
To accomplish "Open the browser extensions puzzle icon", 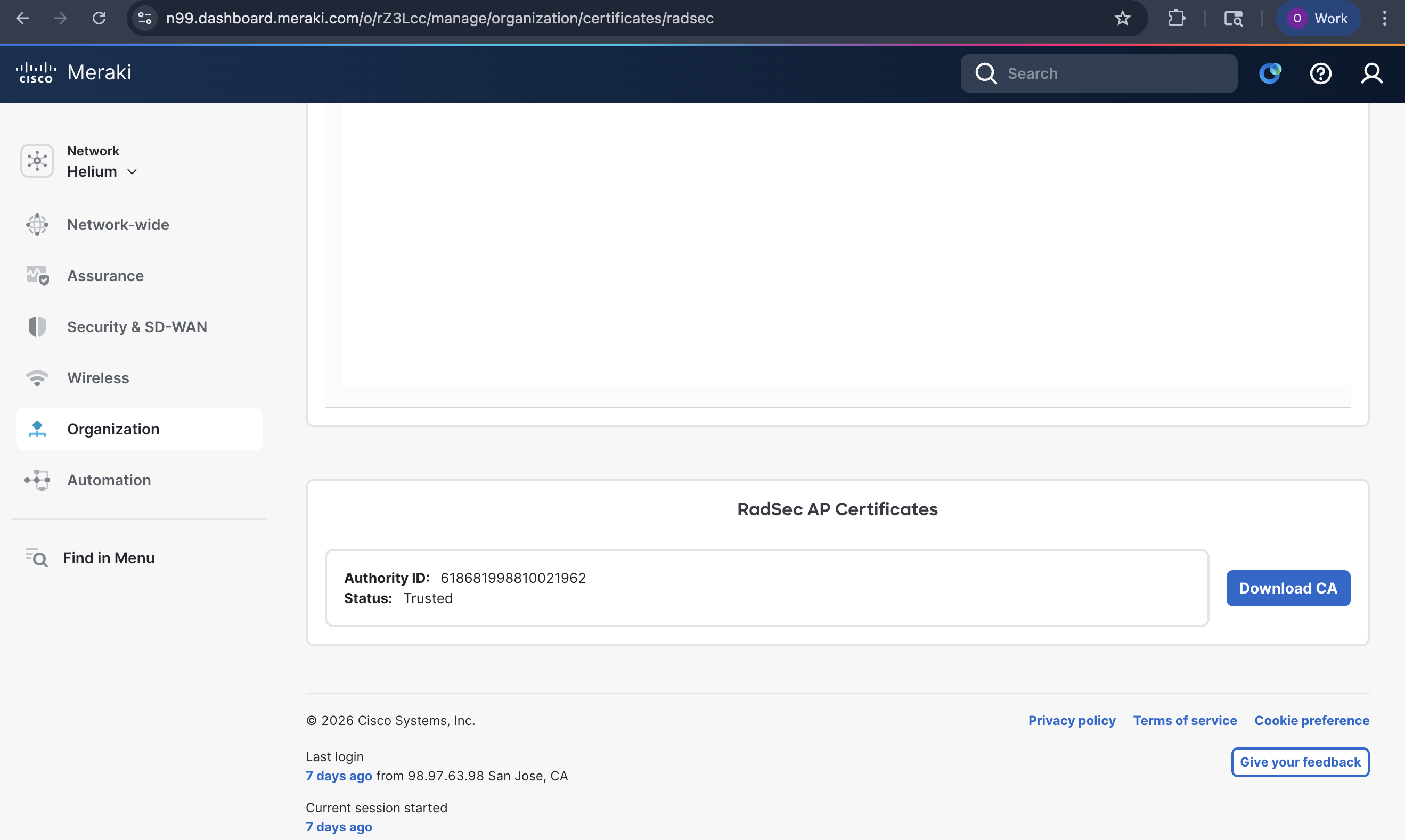I will (x=1175, y=18).
